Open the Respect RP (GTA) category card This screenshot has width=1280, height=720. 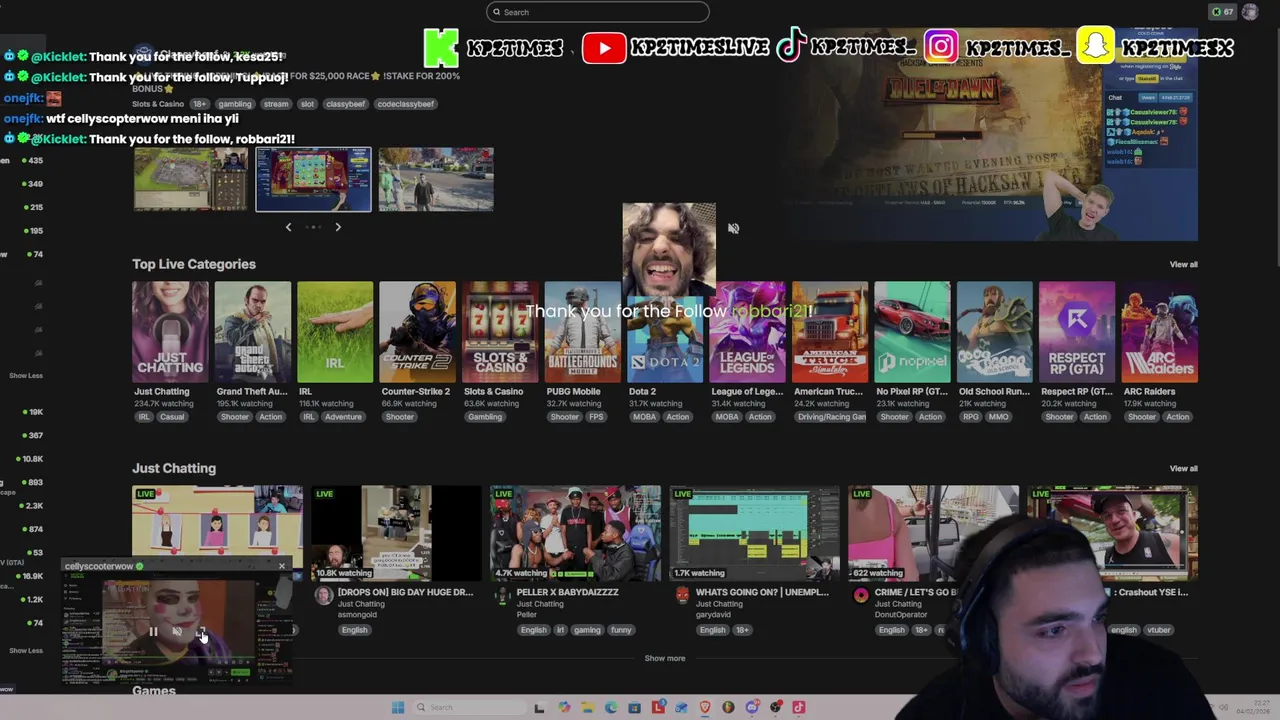click(1077, 332)
